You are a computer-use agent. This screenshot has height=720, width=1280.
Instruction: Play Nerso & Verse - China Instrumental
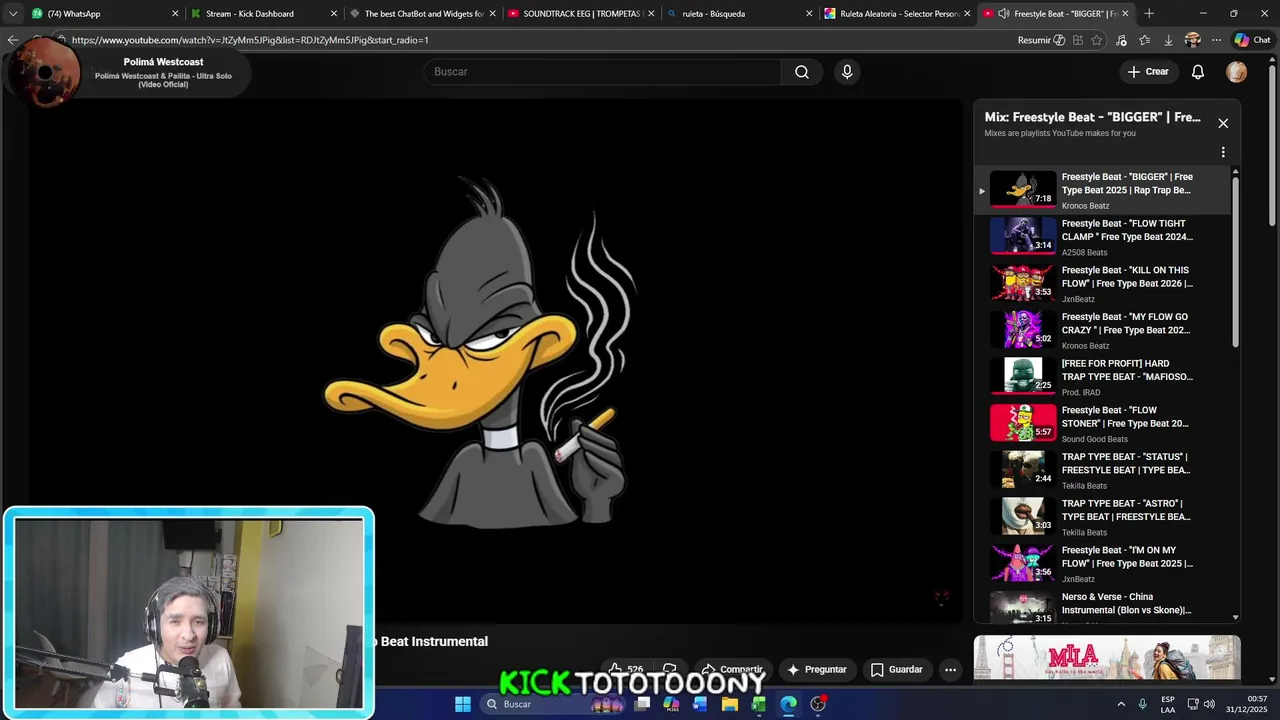(x=1104, y=606)
